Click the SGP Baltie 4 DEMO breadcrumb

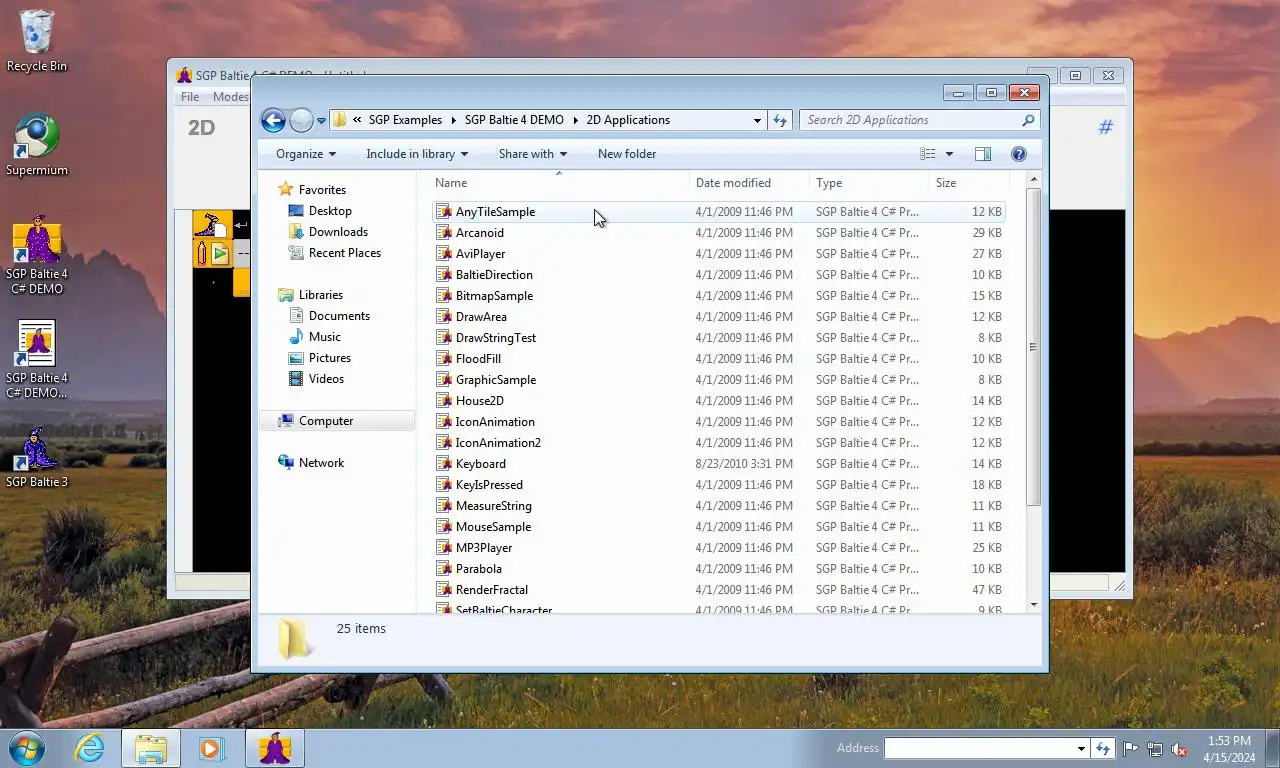[x=514, y=120]
